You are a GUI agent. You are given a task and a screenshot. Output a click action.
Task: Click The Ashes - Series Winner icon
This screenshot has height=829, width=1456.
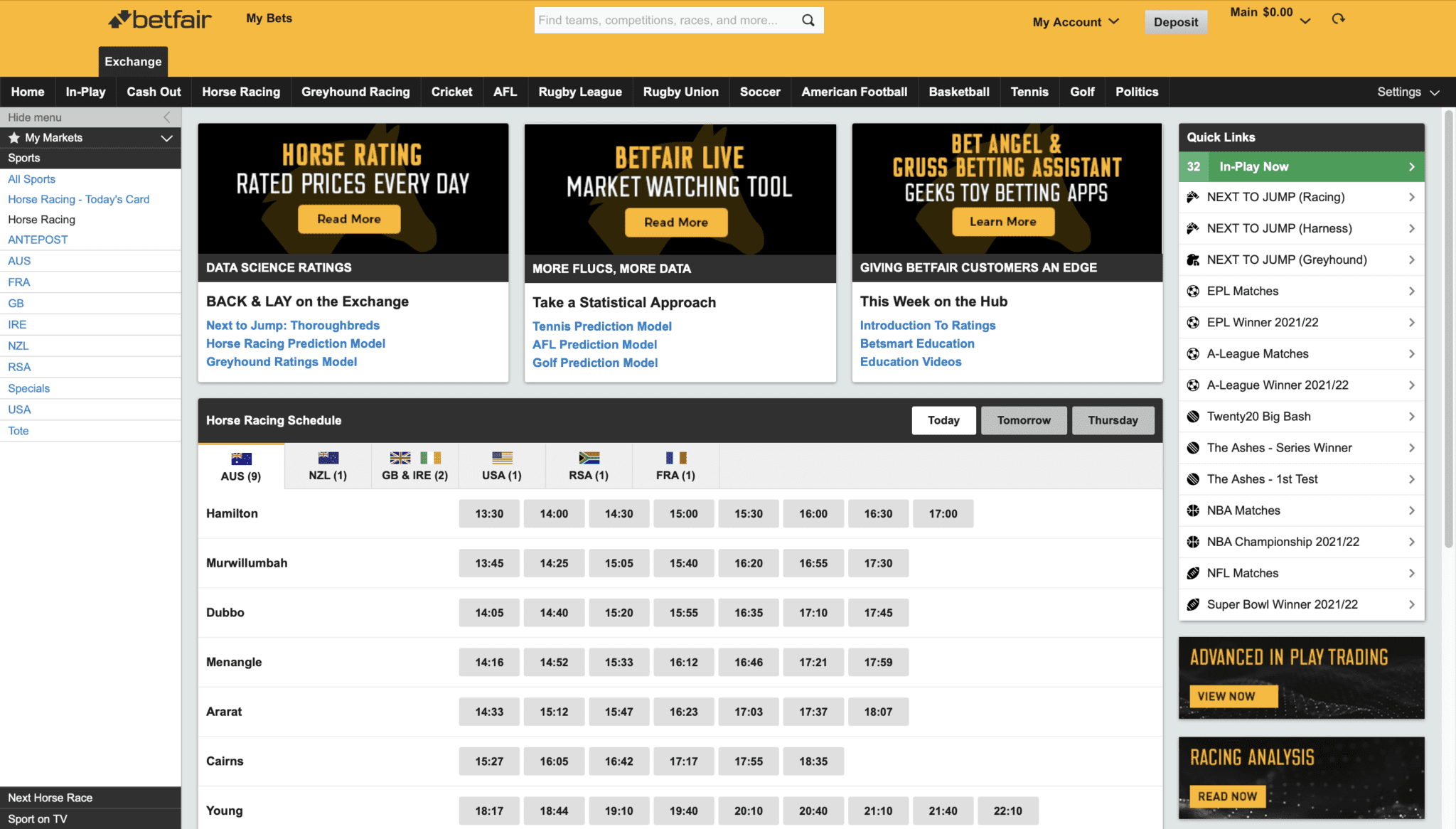[x=1193, y=447]
